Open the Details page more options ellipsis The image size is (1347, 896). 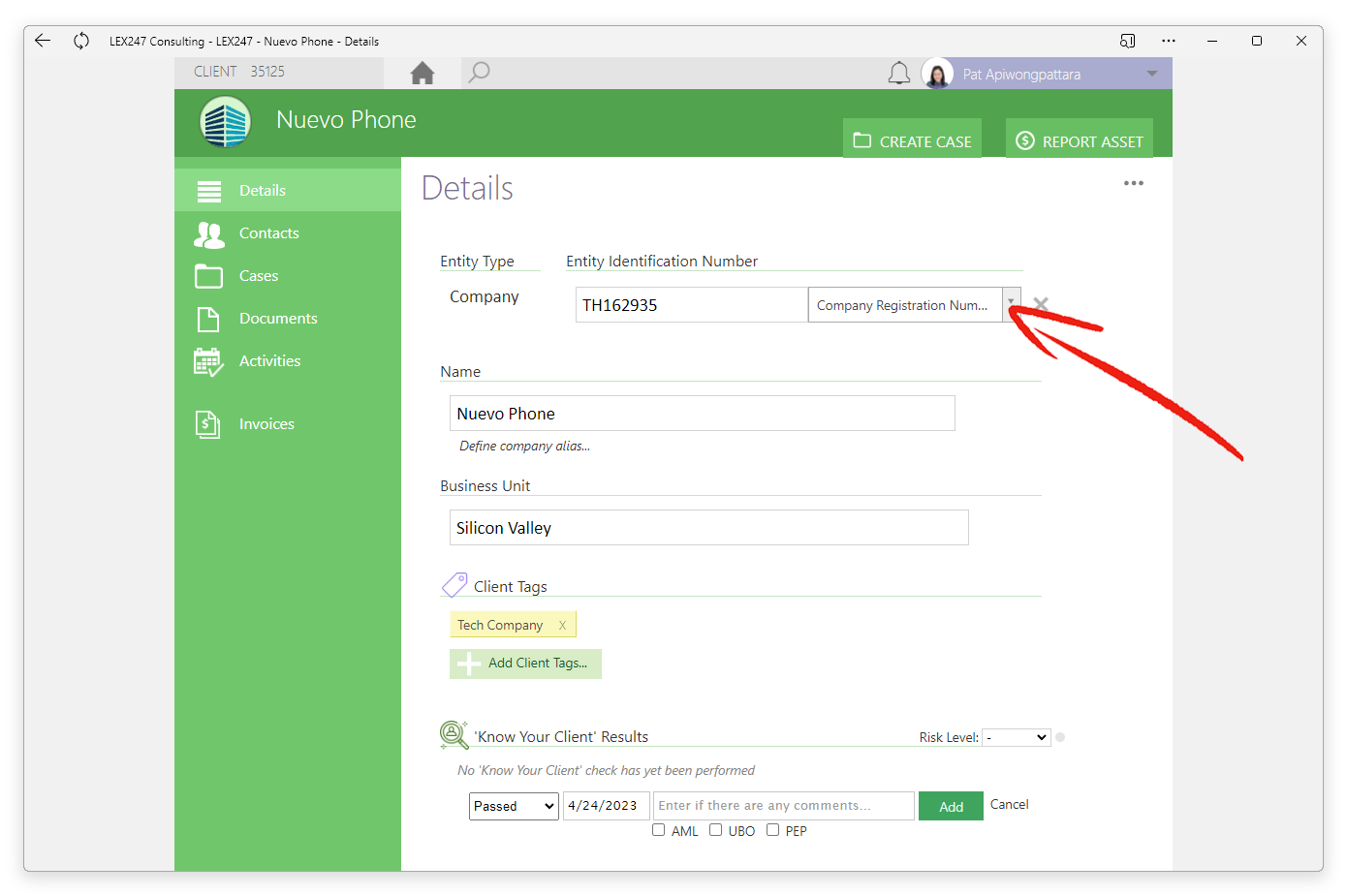[x=1134, y=183]
